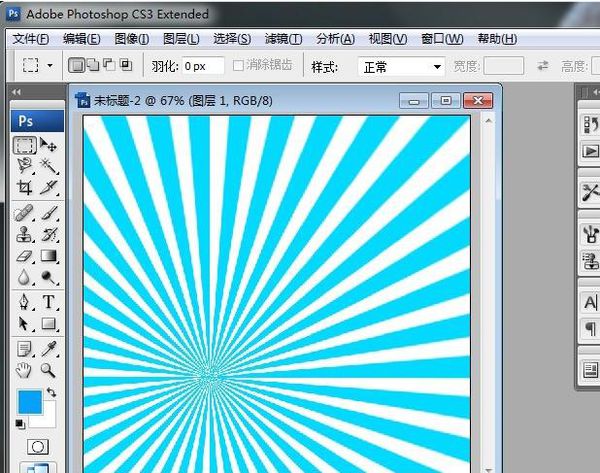Viewport: 600px width, 473px height.
Task: Select the Rectangle shape tool
Action: [49, 324]
